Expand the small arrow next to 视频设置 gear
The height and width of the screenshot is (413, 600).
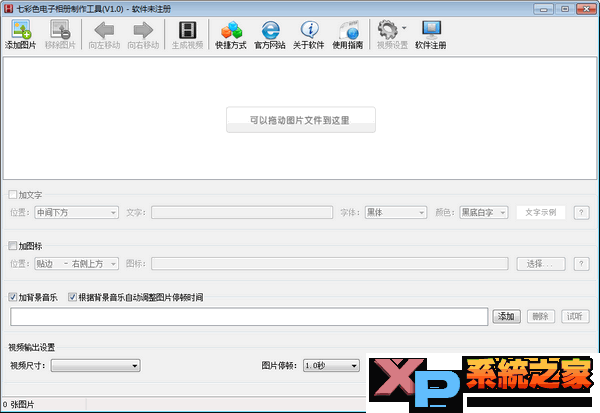pyautogui.click(x=404, y=28)
